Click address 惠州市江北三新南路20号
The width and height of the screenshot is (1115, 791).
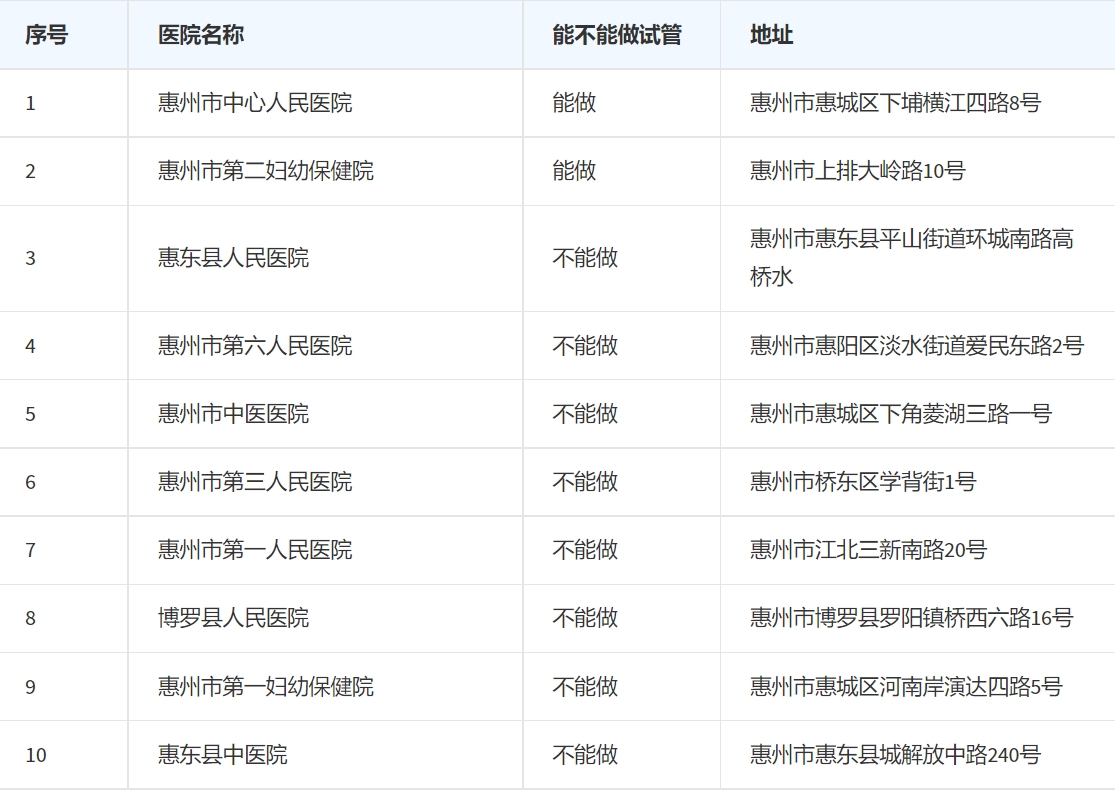pyautogui.click(x=869, y=550)
